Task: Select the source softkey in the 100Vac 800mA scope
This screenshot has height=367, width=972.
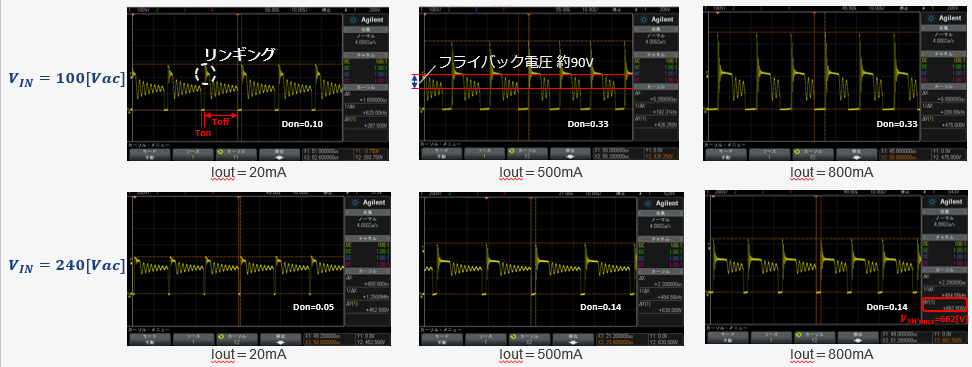Action: (x=769, y=154)
